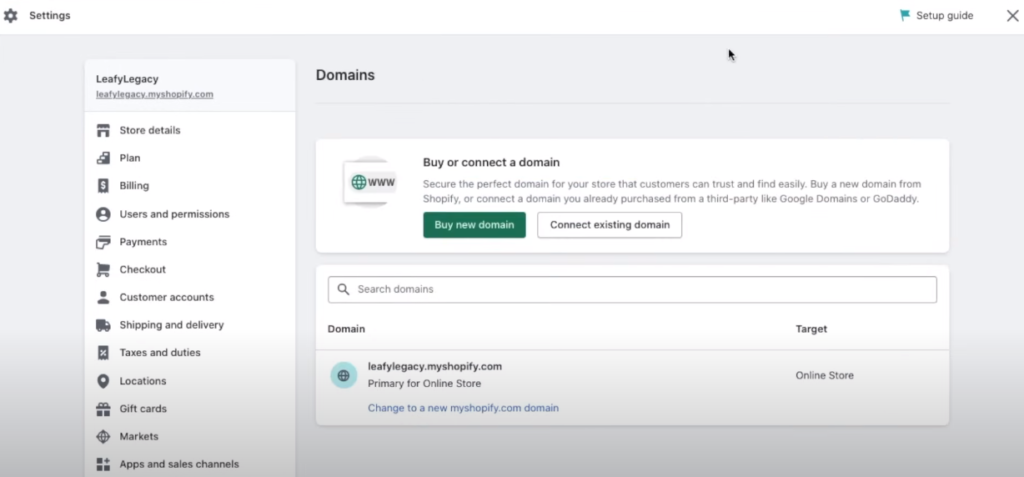This screenshot has width=1024, height=477.
Task: Click the Locations pin icon
Action: click(x=103, y=381)
